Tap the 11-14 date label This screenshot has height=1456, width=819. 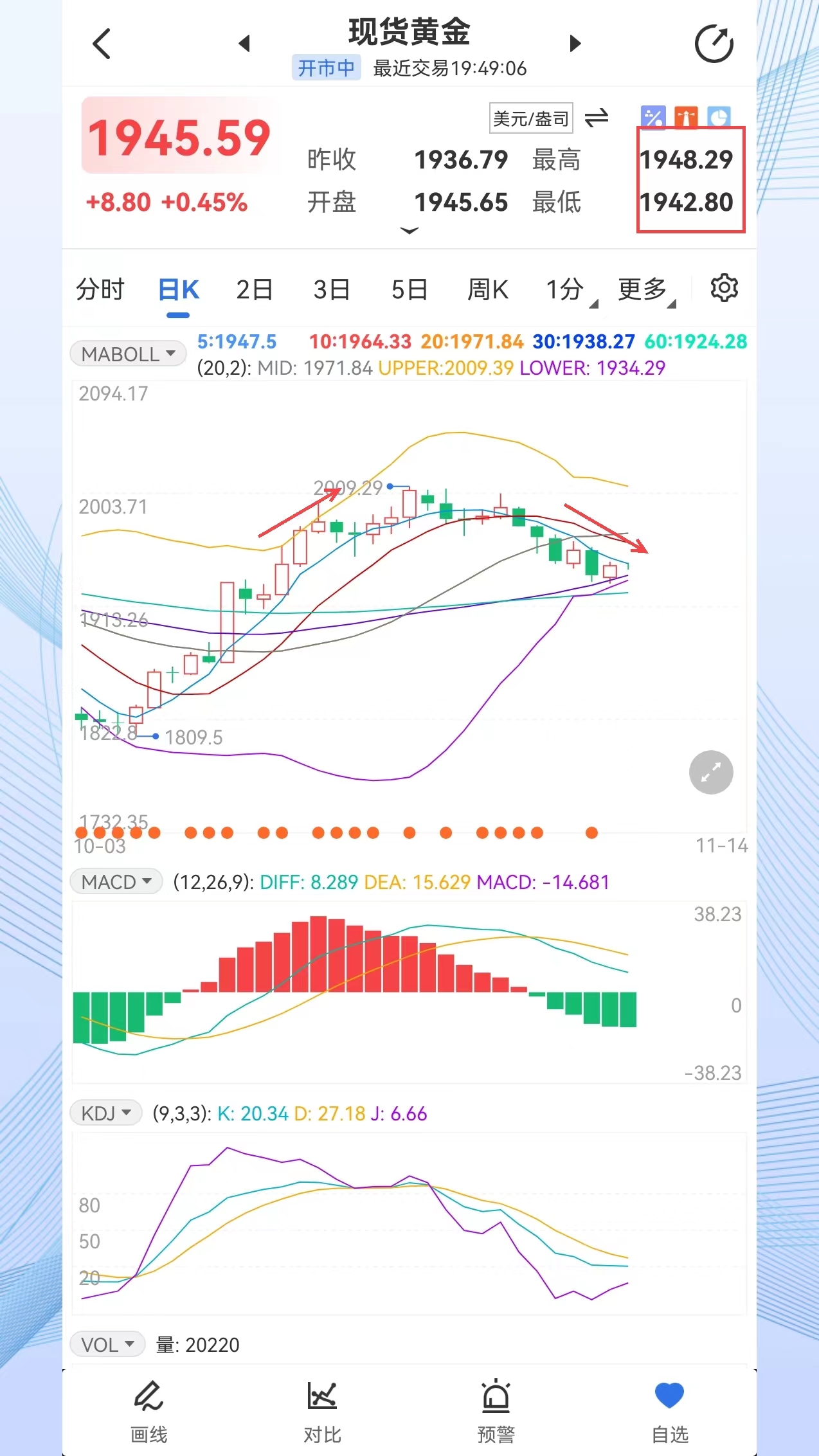pos(721,845)
